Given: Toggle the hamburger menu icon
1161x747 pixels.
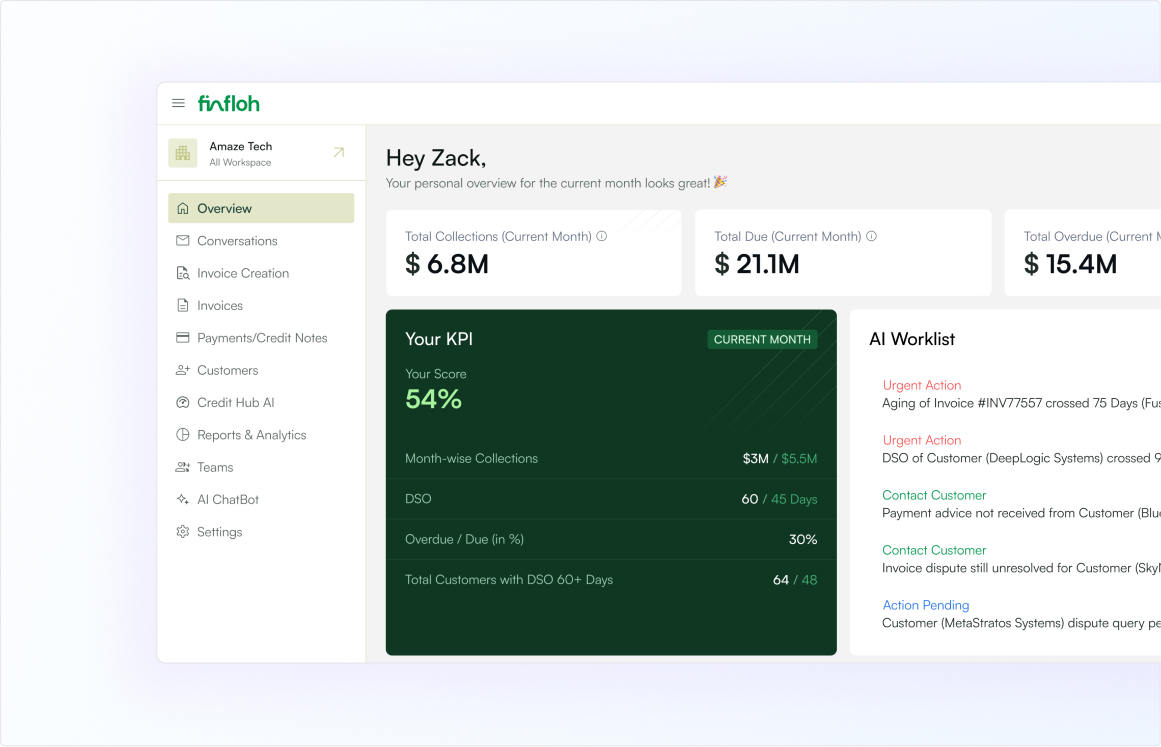Looking at the screenshot, I should click(178, 103).
